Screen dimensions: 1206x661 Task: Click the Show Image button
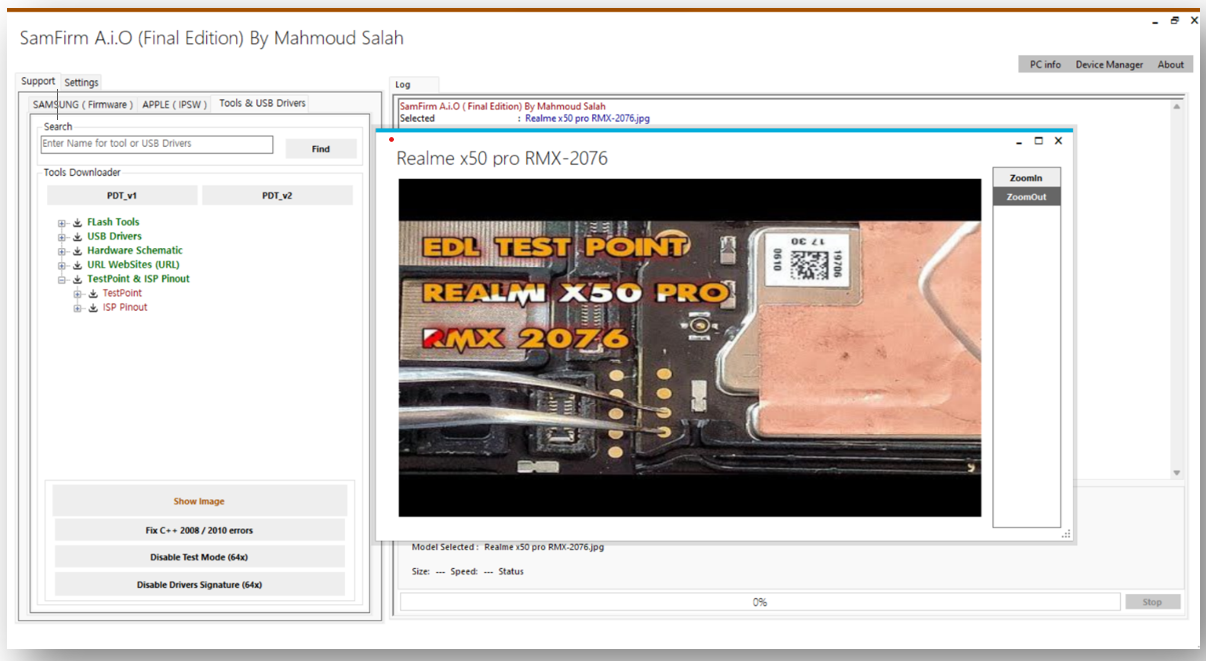[x=199, y=501]
